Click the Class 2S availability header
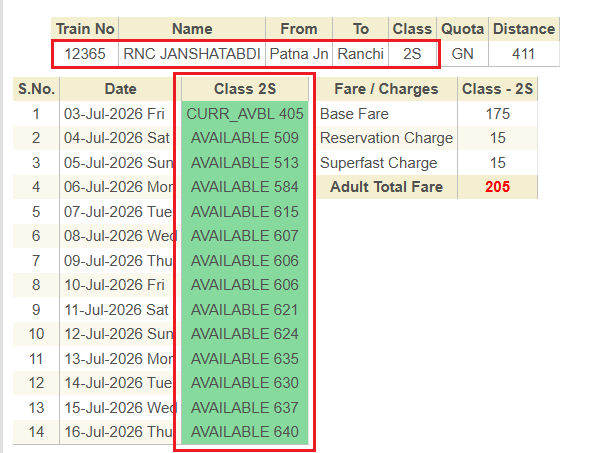The image size is (612, 453). (245, 89)
